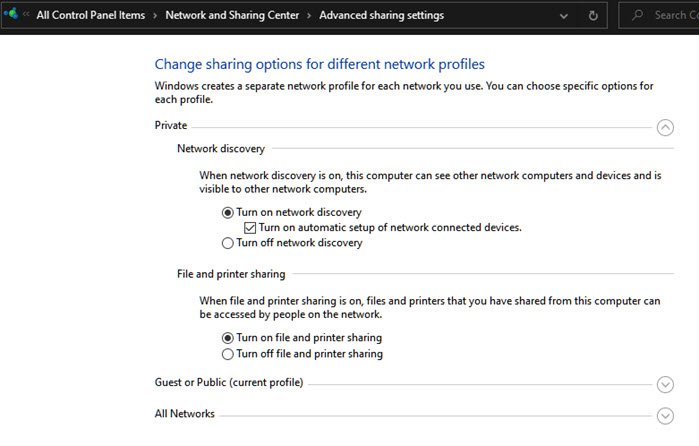This screenshot has height=446, width=699.
Task: Click the arrow after Network and Sharing Center
Action: point(309,16)
